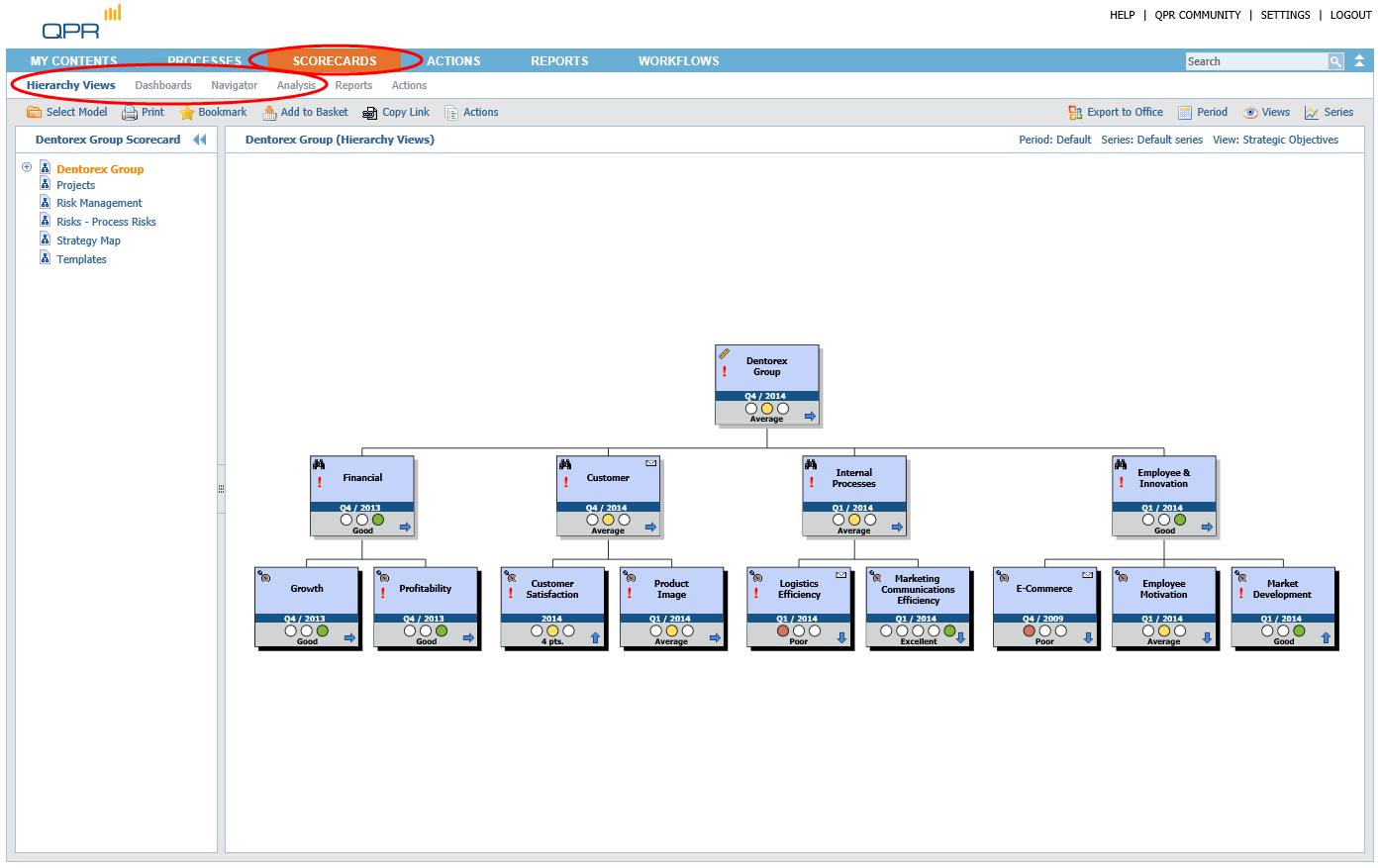Open the QPR COMMUNITY link

tap(1197, 15)
